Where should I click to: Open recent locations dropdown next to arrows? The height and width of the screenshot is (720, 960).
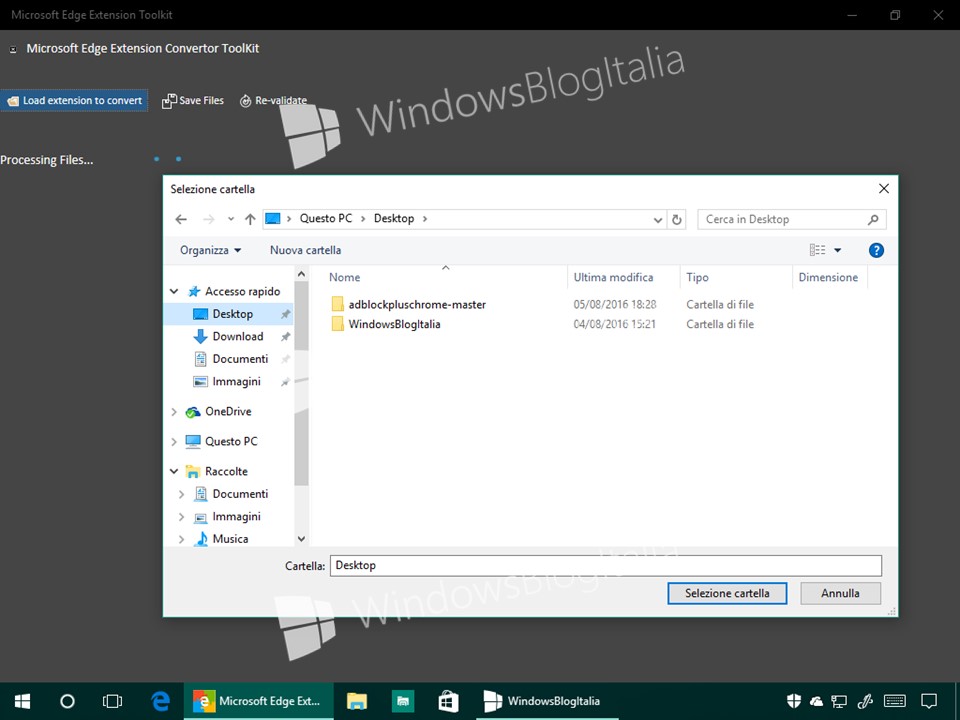click(231, 219)
